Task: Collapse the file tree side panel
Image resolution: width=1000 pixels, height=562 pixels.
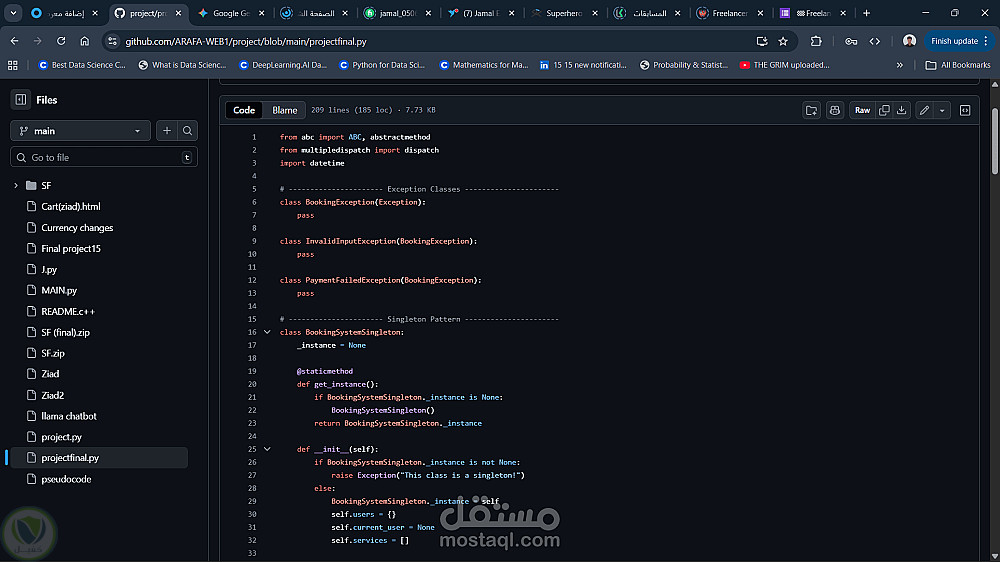Action: click(21, 100)
